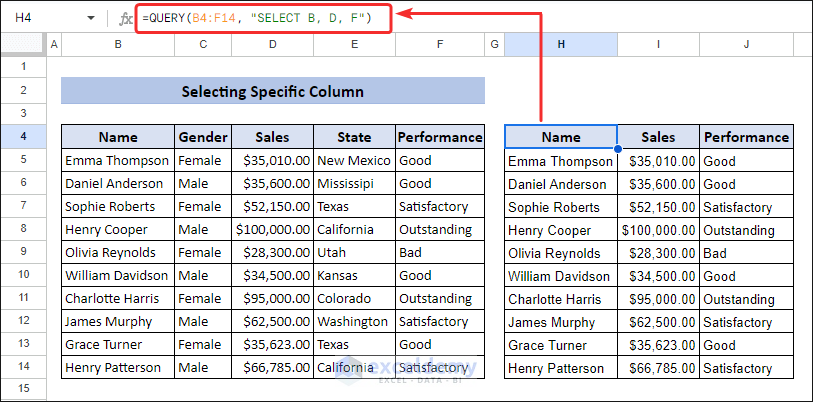Select column F header
The height and width of the screenshot is (402, 813).
(x=440, y=44)
